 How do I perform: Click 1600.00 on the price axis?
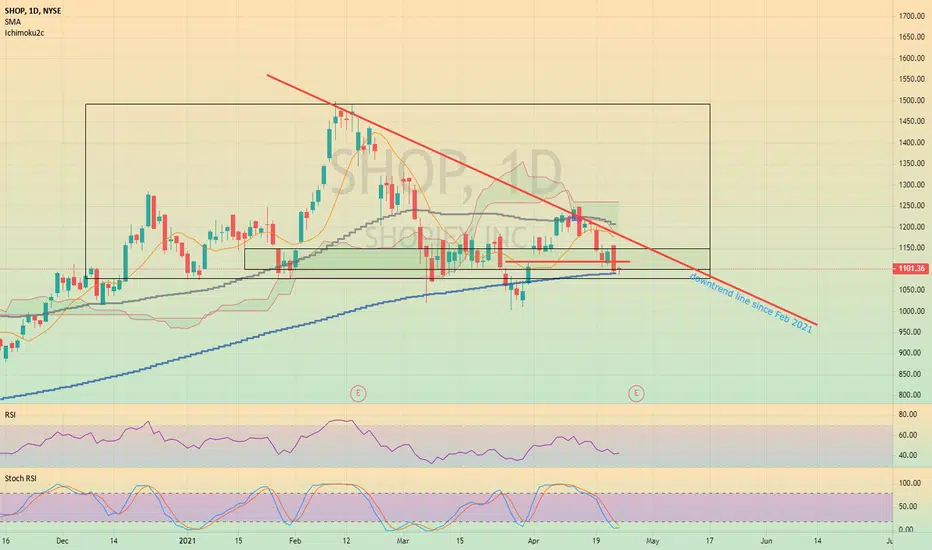coord(911,58)
